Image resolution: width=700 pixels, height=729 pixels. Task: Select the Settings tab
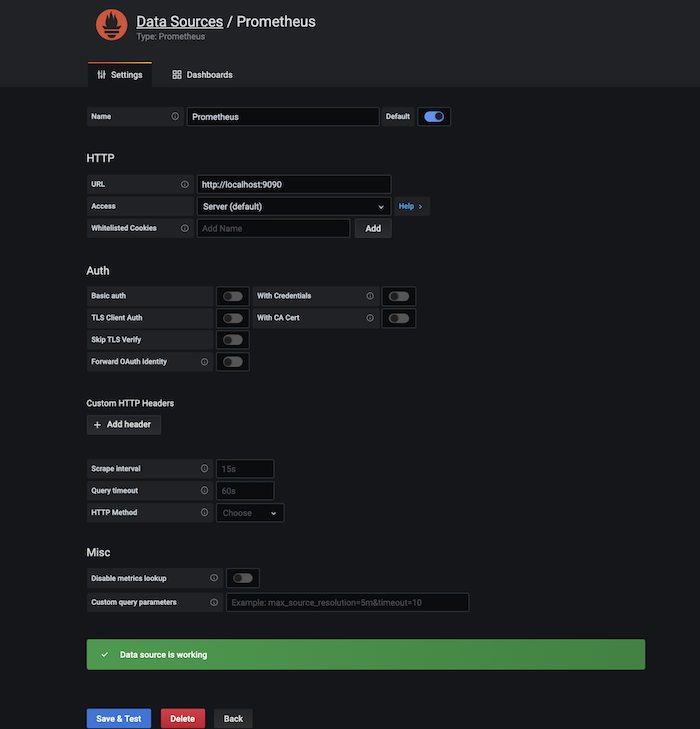(120, 75)
